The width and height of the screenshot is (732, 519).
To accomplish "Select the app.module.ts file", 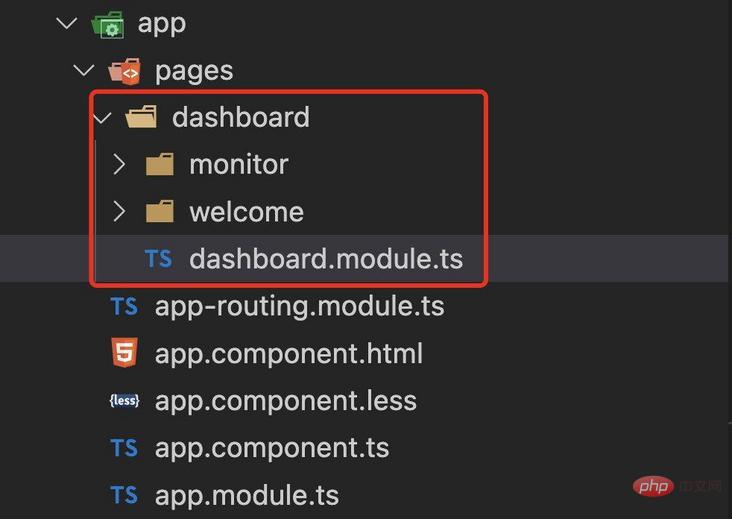I will coord(246,495).
